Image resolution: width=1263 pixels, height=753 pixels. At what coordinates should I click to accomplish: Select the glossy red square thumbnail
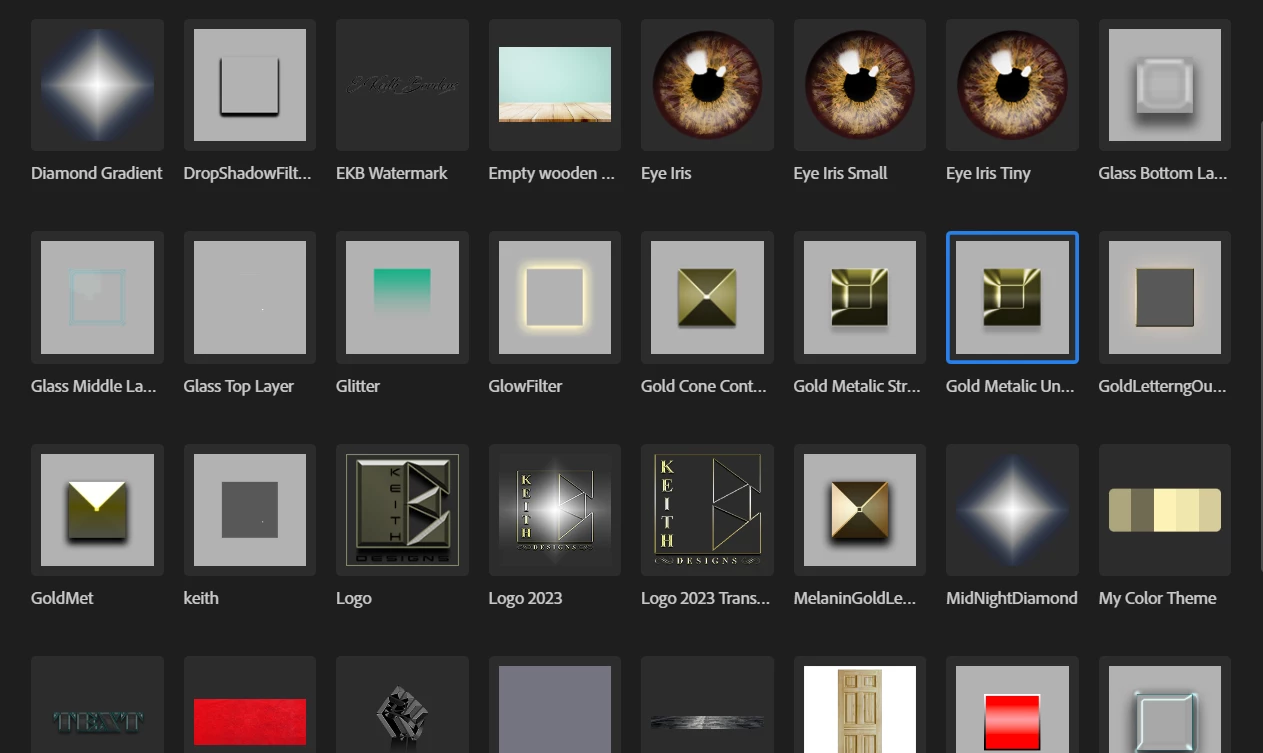click(1012, 705)
